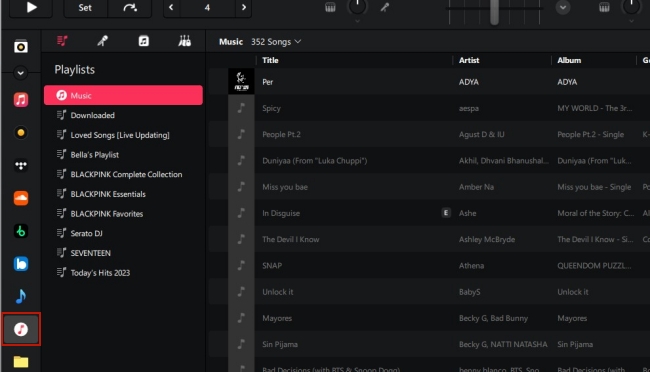
Task: Open the recording icon atop the sidebar
Action: coord(21,46)
